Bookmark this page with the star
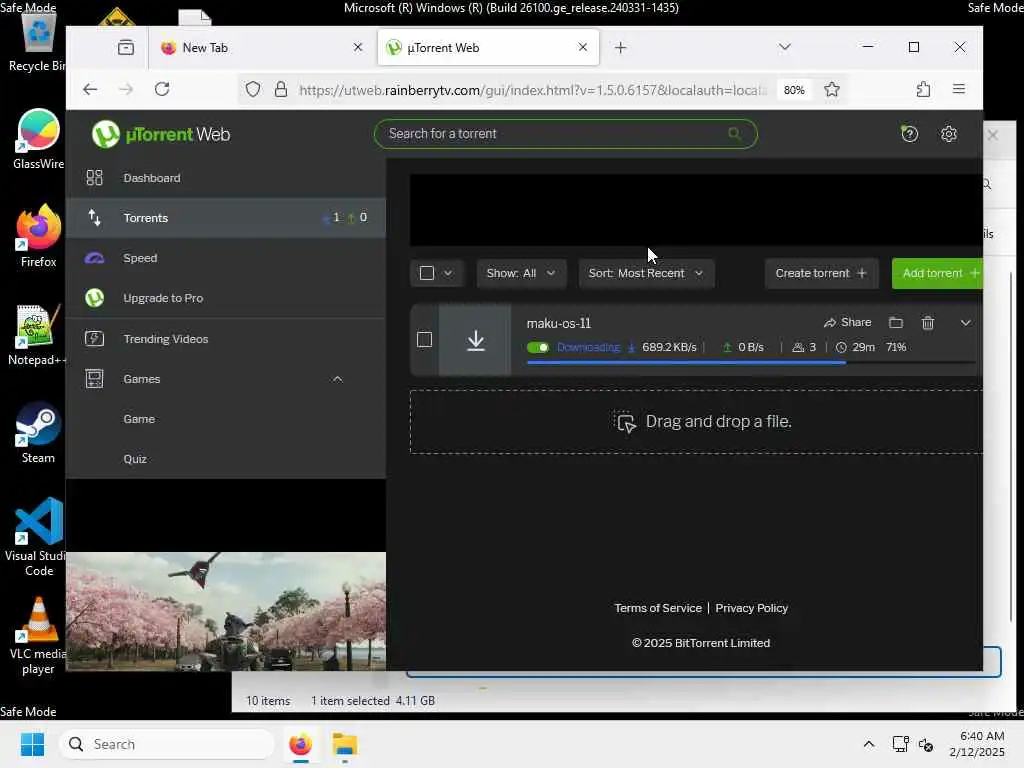This screenshot has width=1024, height=768. click(x=831, y=89)
